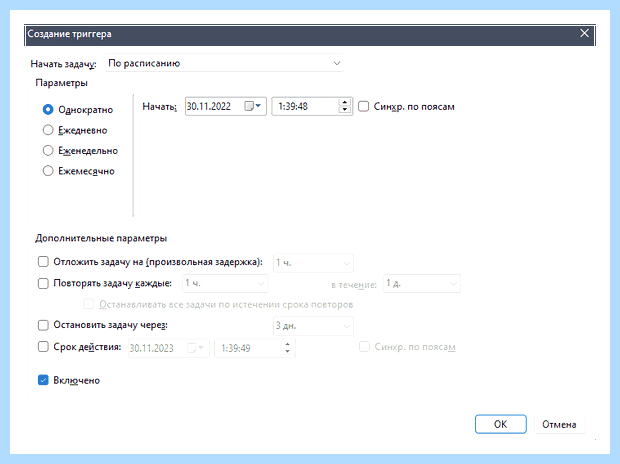Select the Ежедневно schedule option
The height and width of the screenshot is (464, 620).
48,130
